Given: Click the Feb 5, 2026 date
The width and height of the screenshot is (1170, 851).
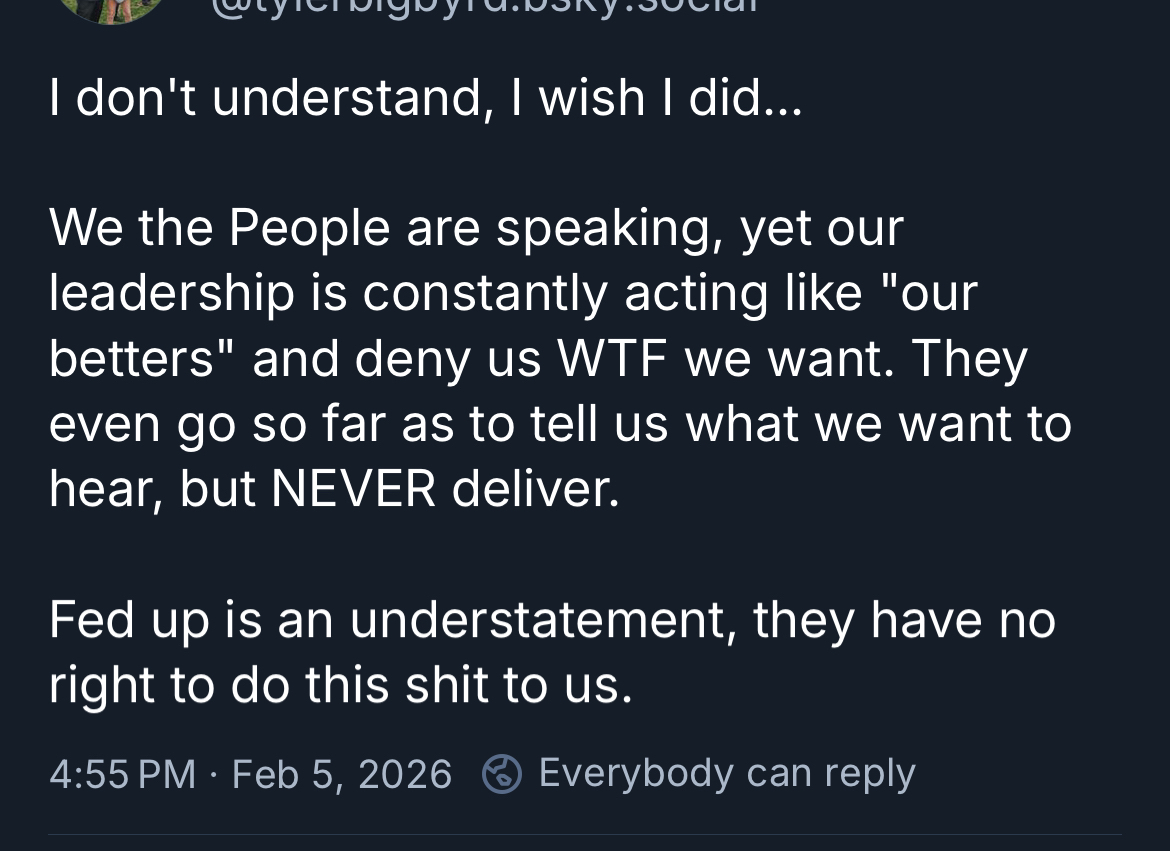Looking at the screenshot, I should [342, 774].
